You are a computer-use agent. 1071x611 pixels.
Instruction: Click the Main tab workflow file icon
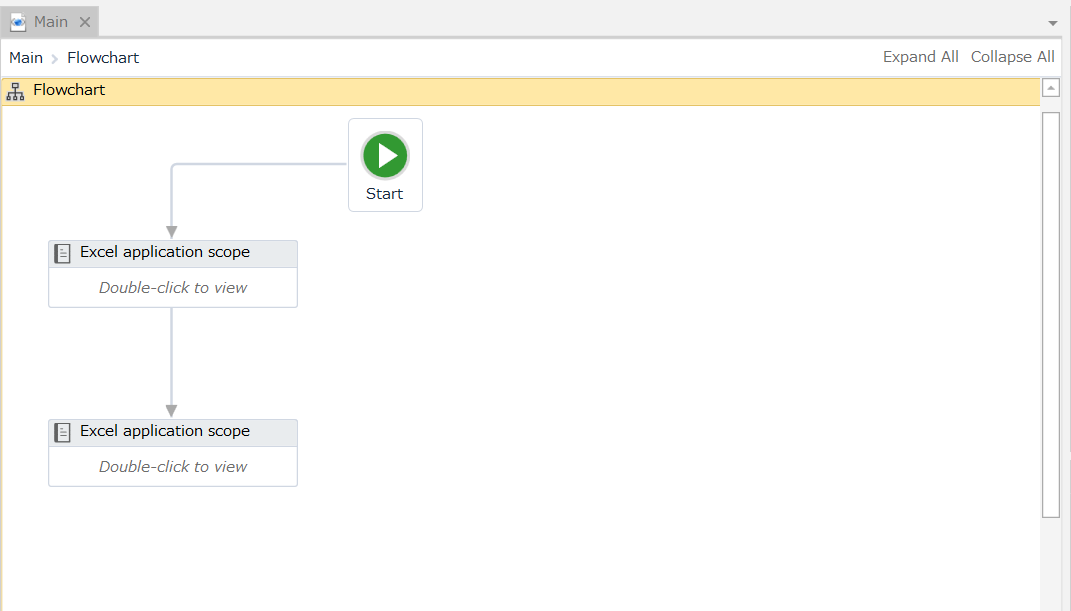tap(18, 22)
